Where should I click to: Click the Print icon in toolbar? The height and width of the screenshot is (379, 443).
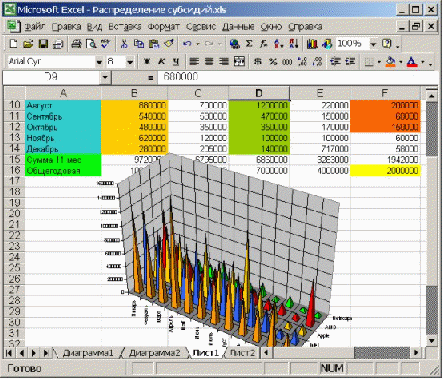click(76, 44)
